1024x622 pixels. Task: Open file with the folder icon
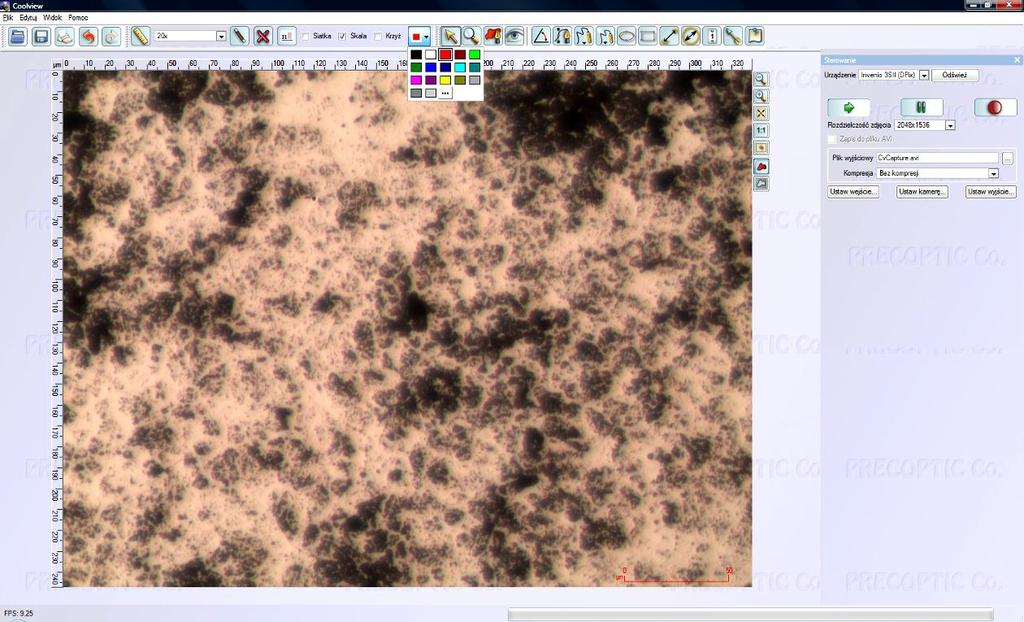click(x=18, y=36)
